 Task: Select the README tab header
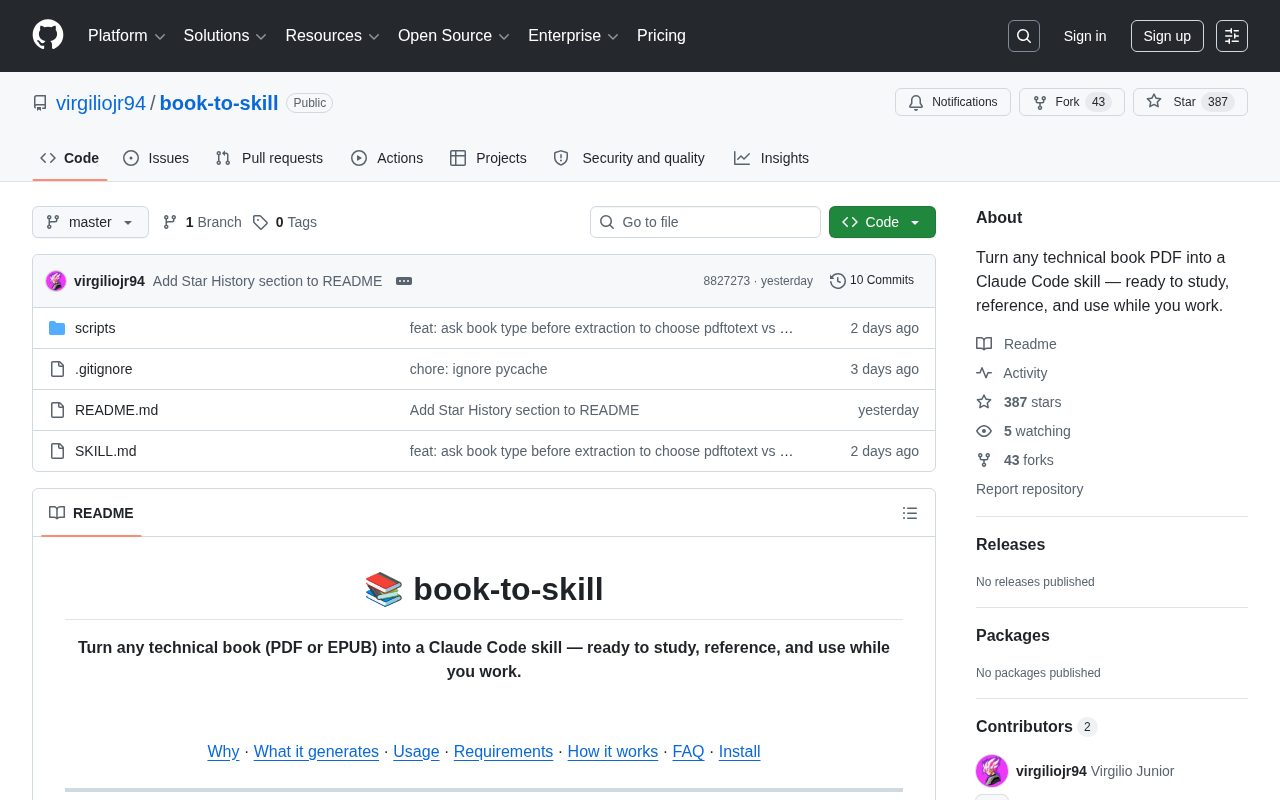91,513
